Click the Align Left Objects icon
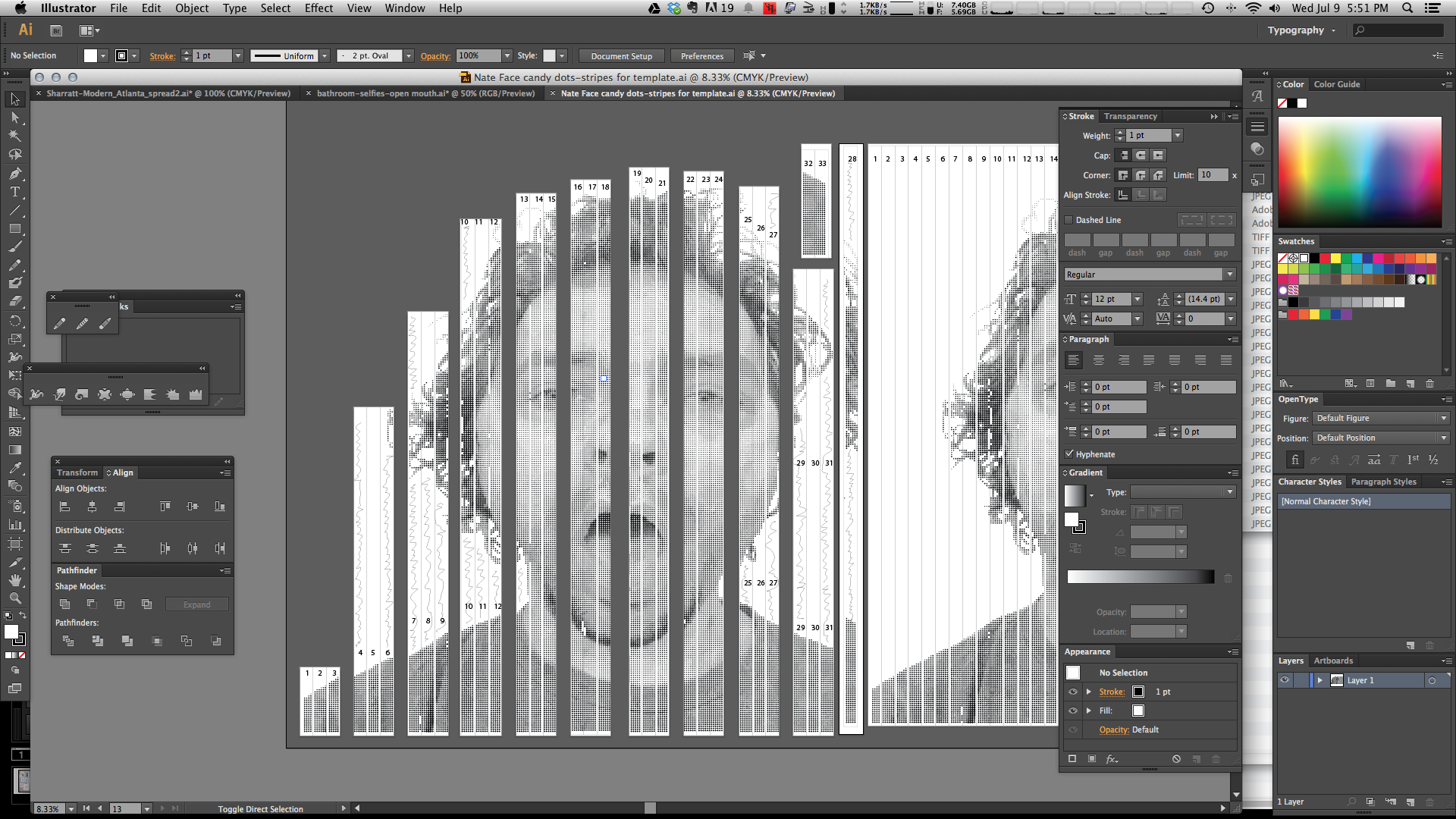The width and height of the screenshot is (1456, 819). coord(64,506)
